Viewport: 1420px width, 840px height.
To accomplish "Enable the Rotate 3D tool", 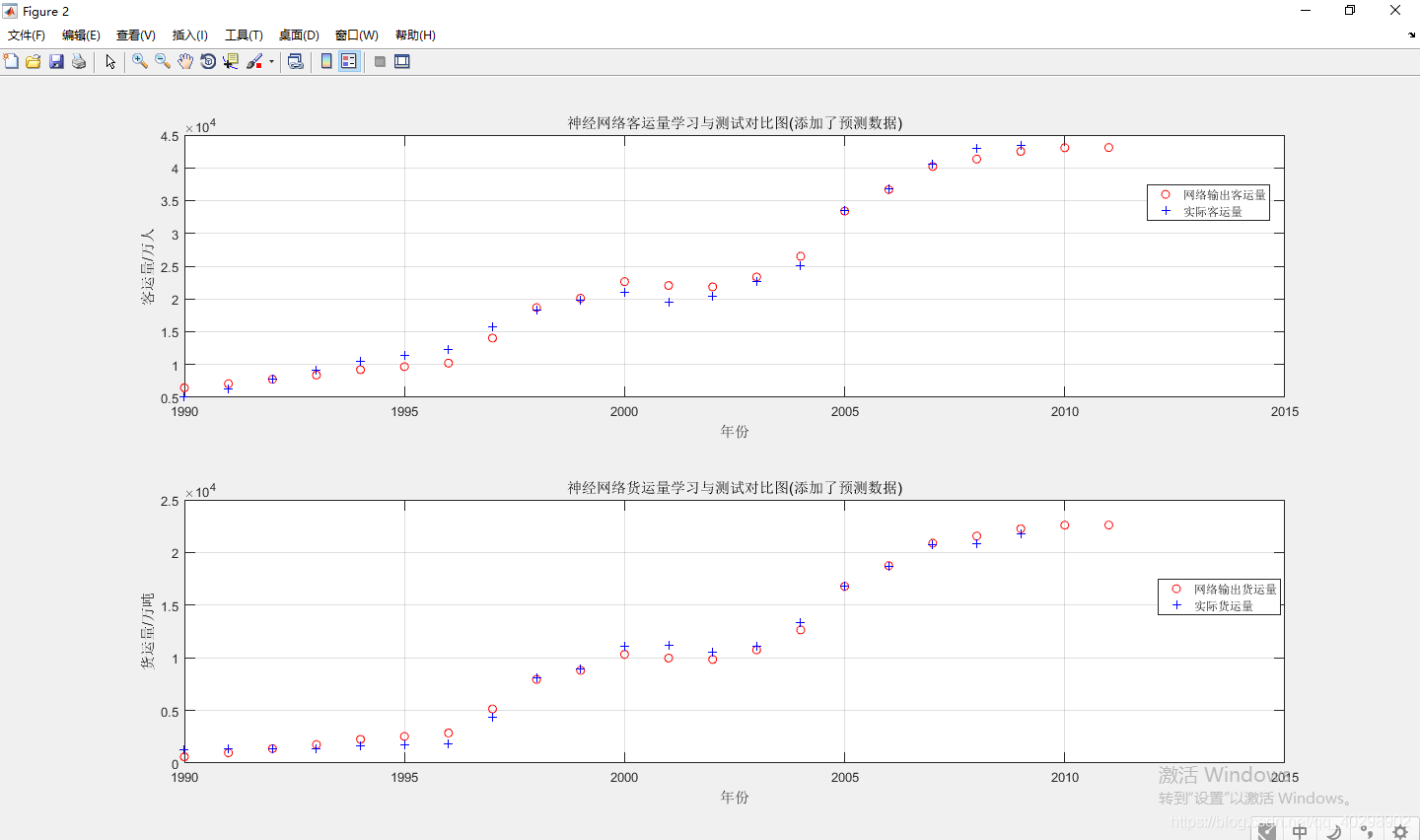I will [x=208, y=61].
